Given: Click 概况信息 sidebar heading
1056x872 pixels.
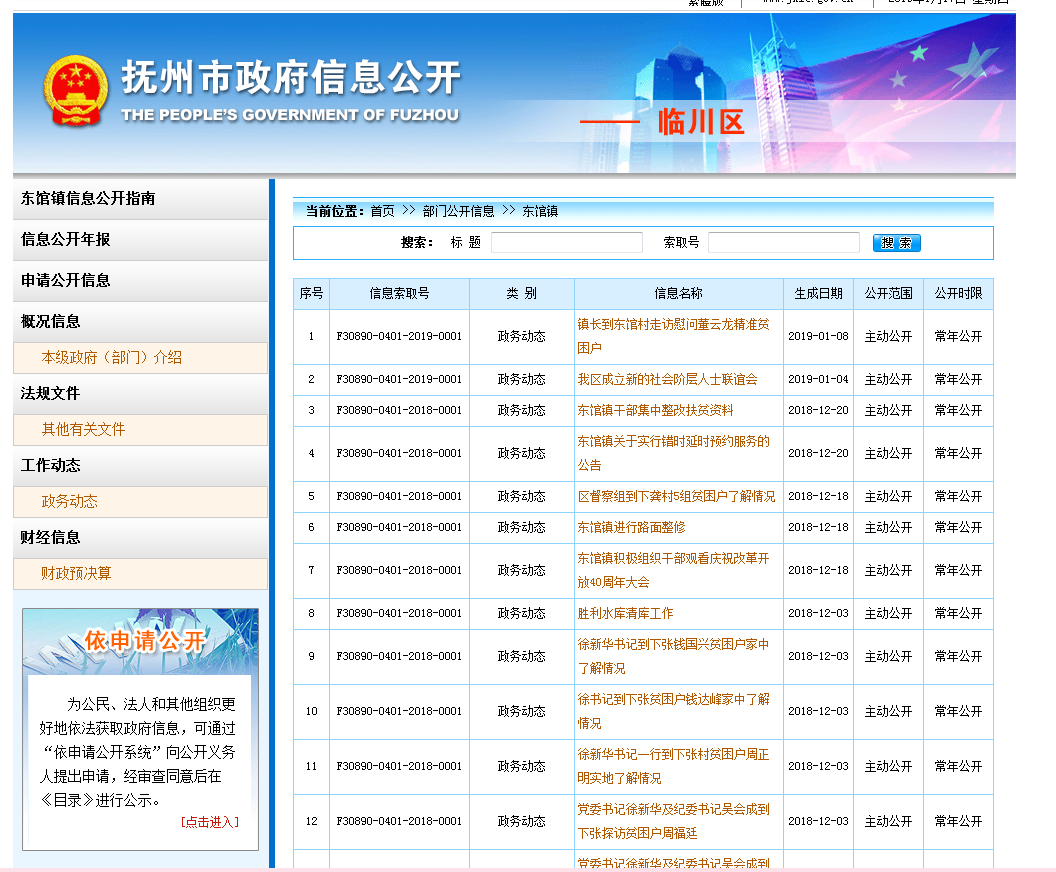Looking at the screenshot, I should coord(140,322).
